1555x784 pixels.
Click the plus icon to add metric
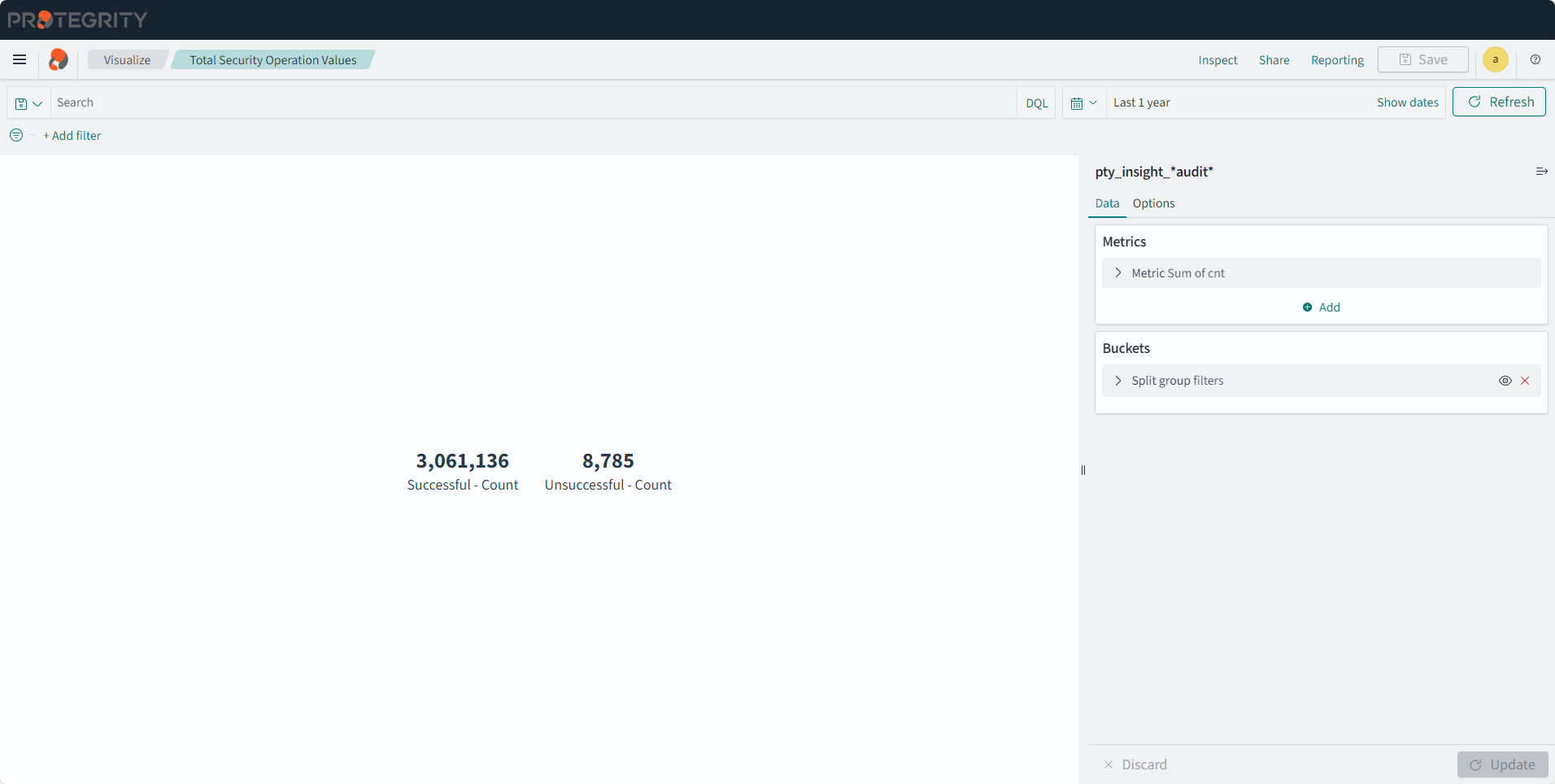point(1307,307)
